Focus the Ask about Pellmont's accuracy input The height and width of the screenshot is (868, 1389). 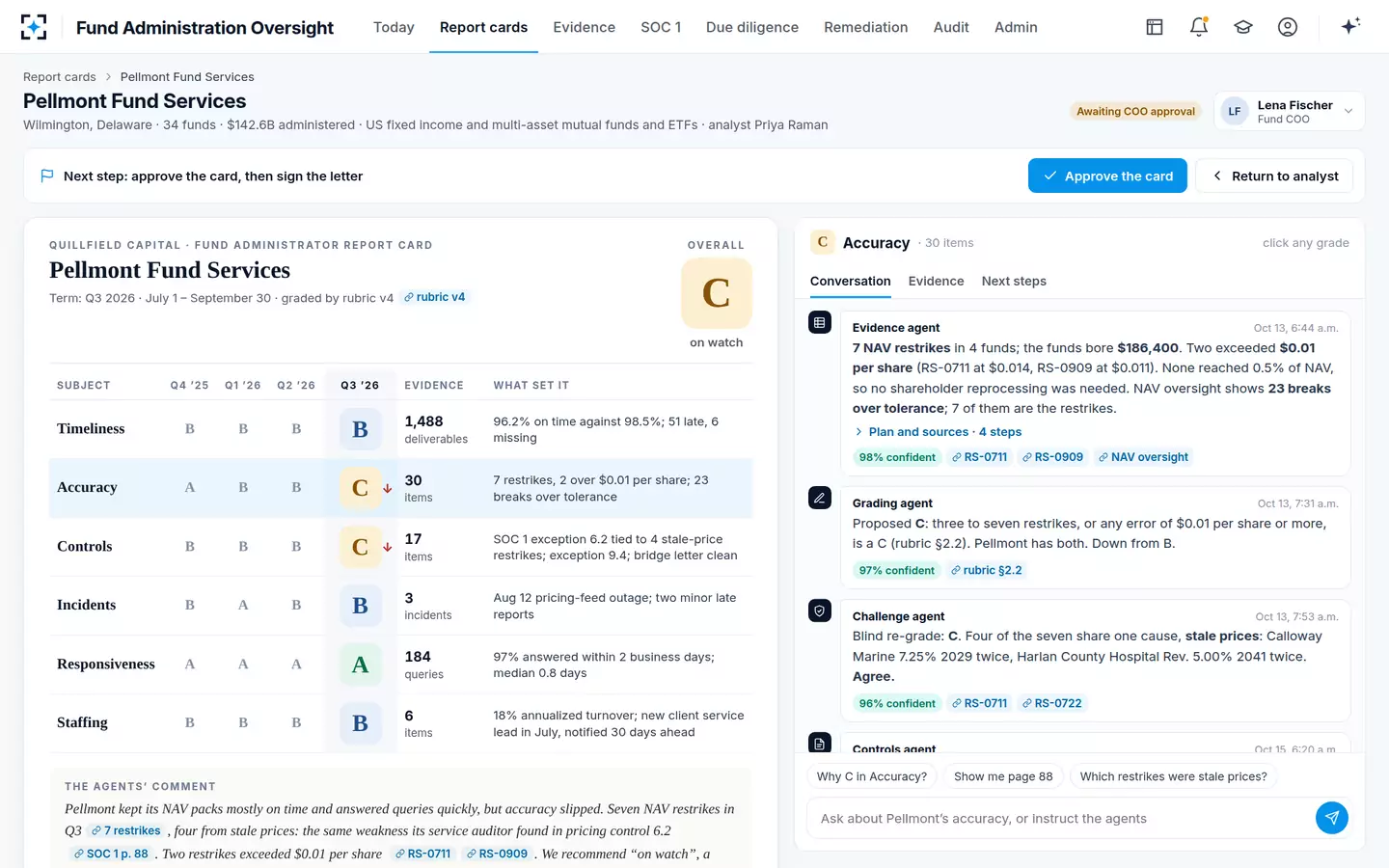point(1061,818)
